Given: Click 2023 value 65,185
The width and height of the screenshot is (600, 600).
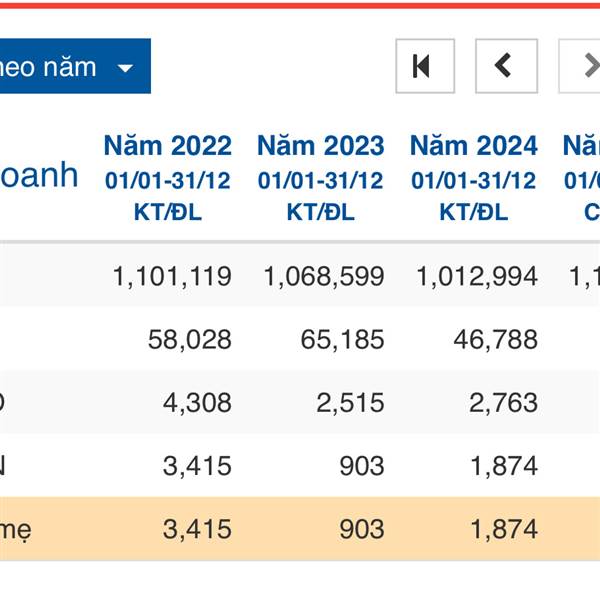Looking at the screenshot, I should pyautogui.click(x=342, y=340).
